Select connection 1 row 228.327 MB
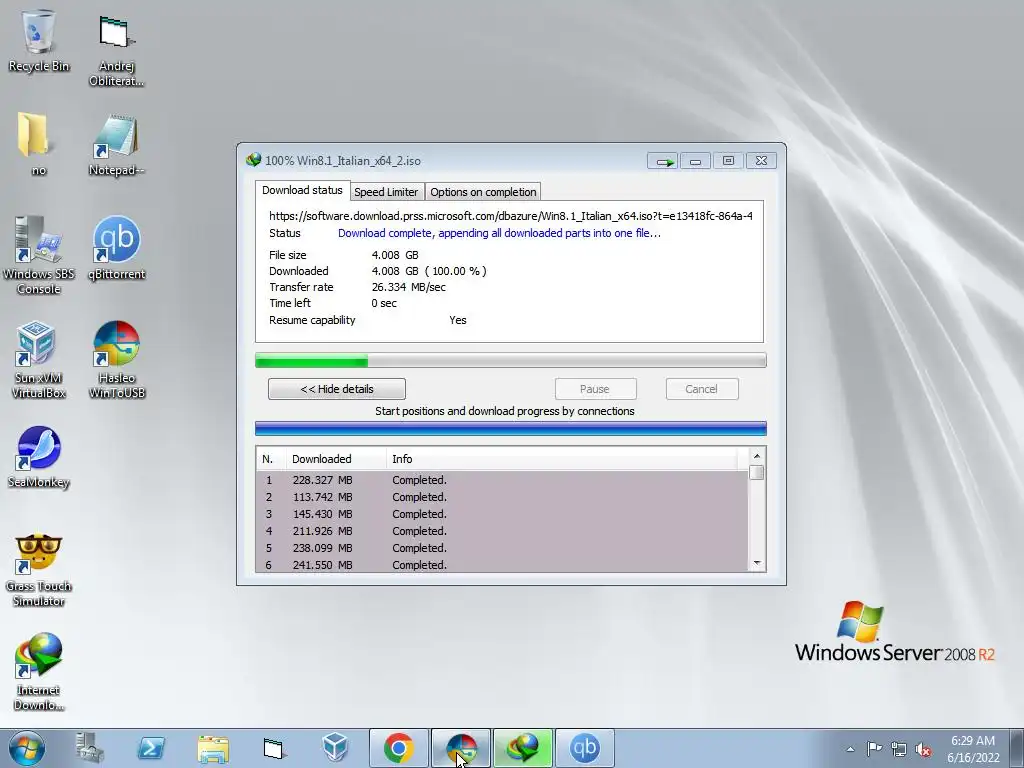 tap(502, 480)
